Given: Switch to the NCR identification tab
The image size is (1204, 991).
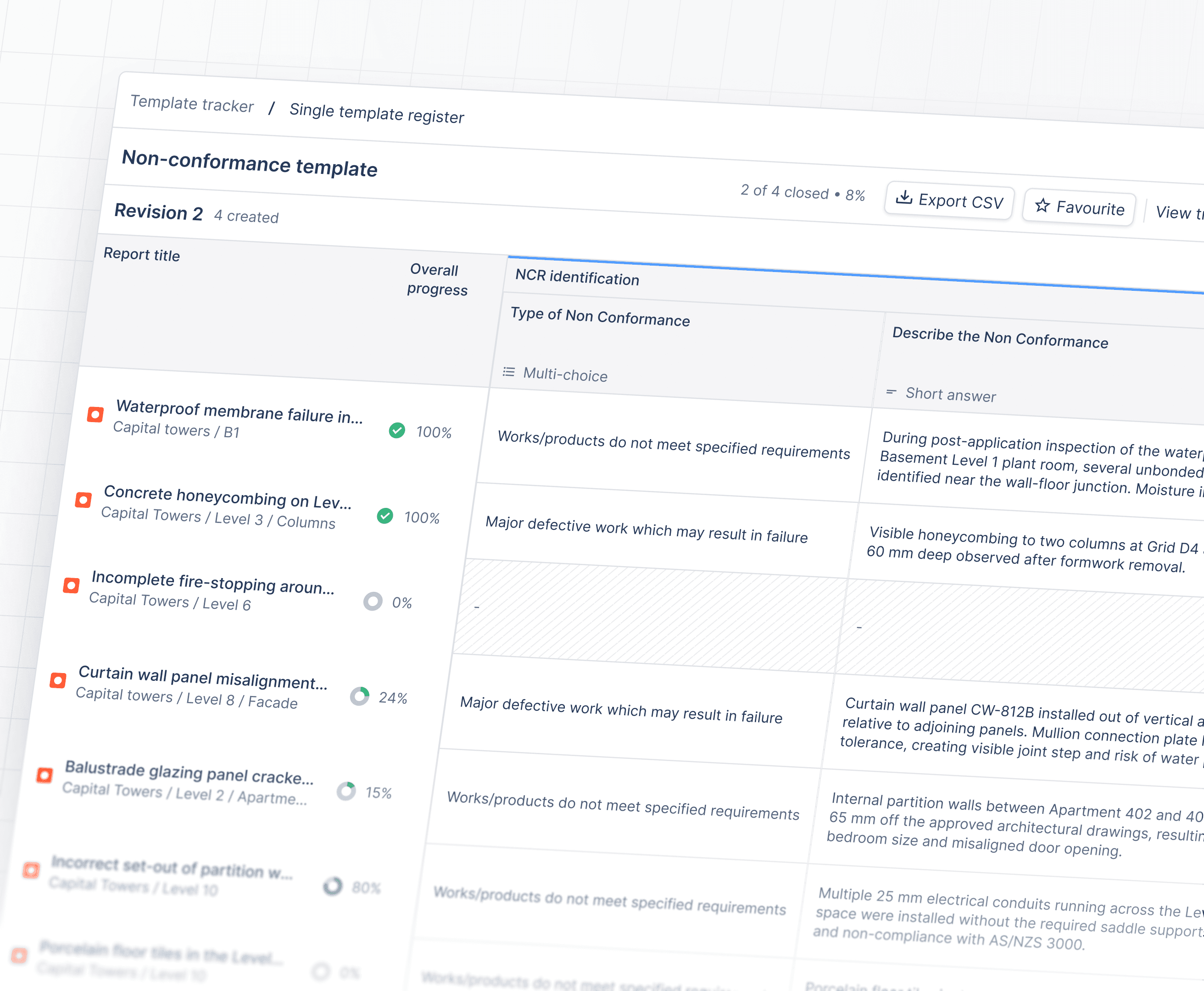Looking at the screenshot, I should pyautogui.click(x=577, y=279).
